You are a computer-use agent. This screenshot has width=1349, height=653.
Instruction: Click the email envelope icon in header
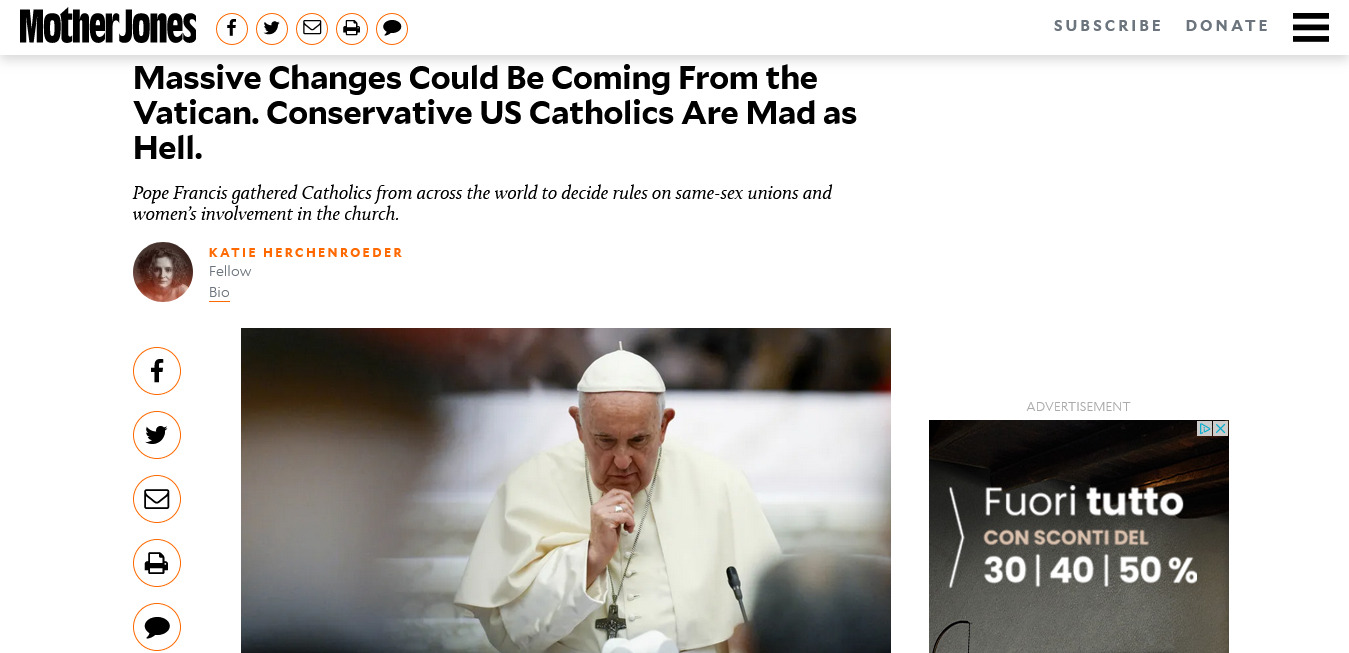[312, 28]
